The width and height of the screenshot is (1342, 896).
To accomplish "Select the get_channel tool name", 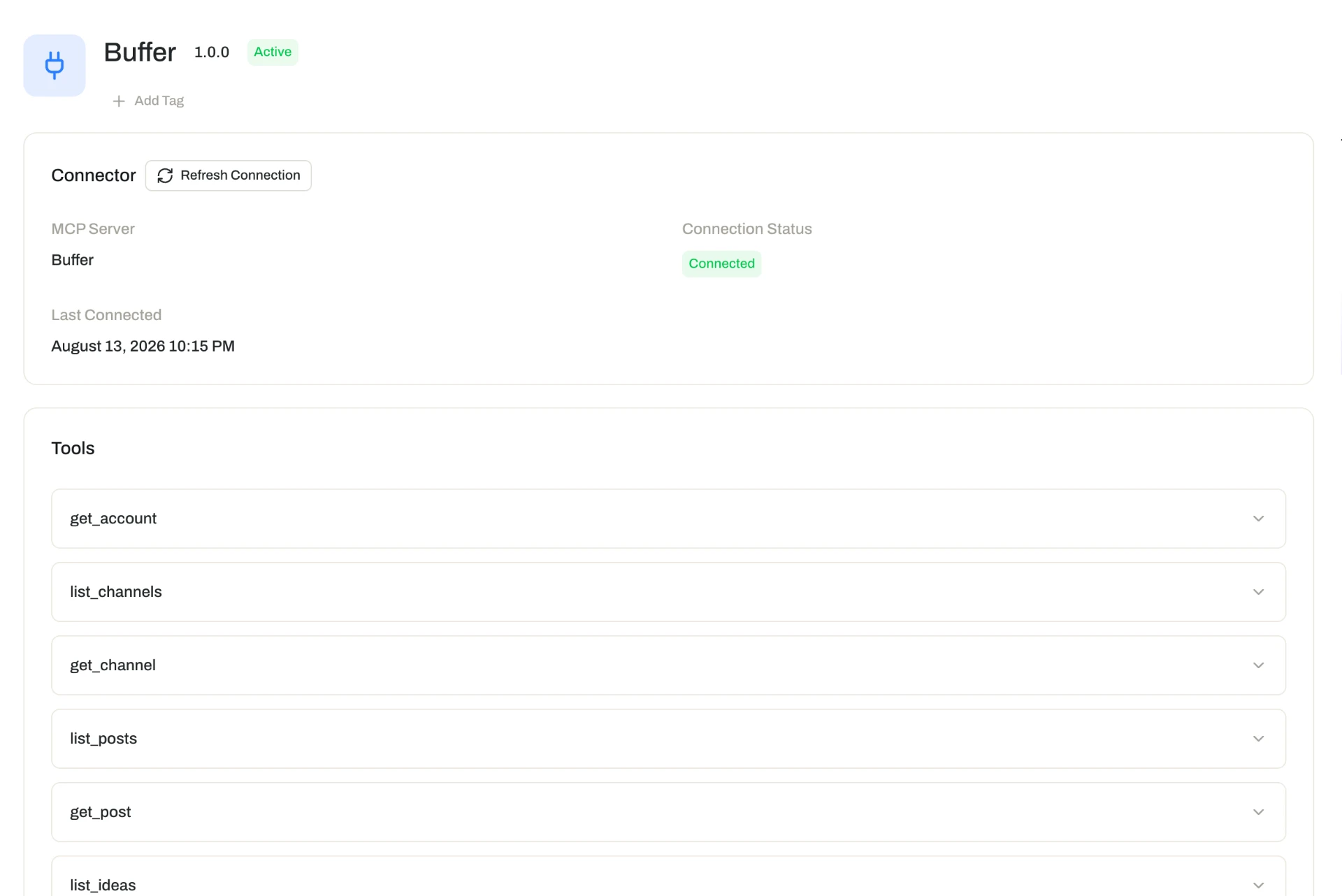I will pyautogui.click(x=113, y=665).
